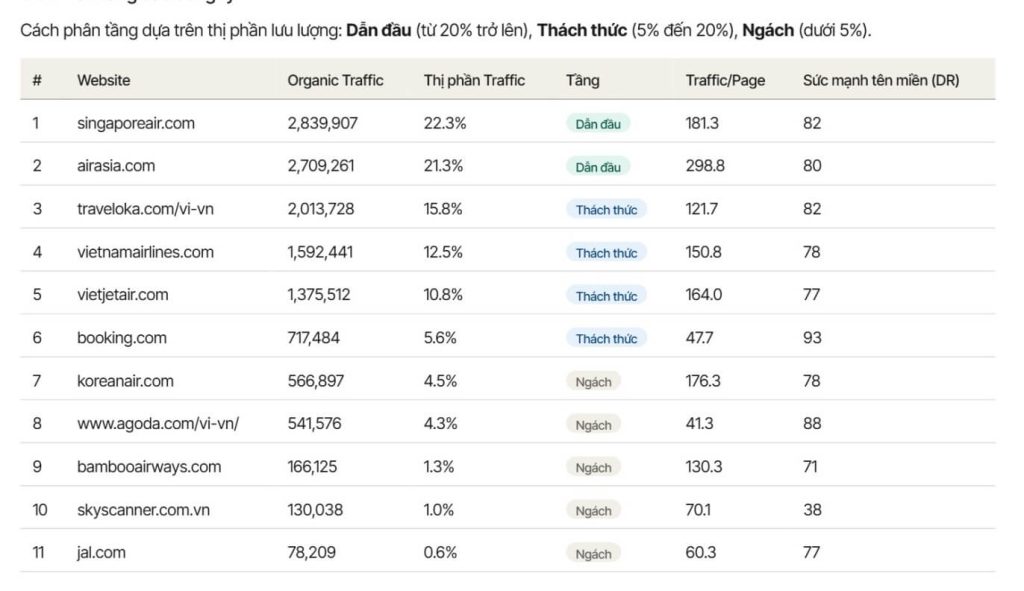The width and height of the screenshot is (1024, 591).
Task: Click the Tầng column header
Action: (583, 80)
